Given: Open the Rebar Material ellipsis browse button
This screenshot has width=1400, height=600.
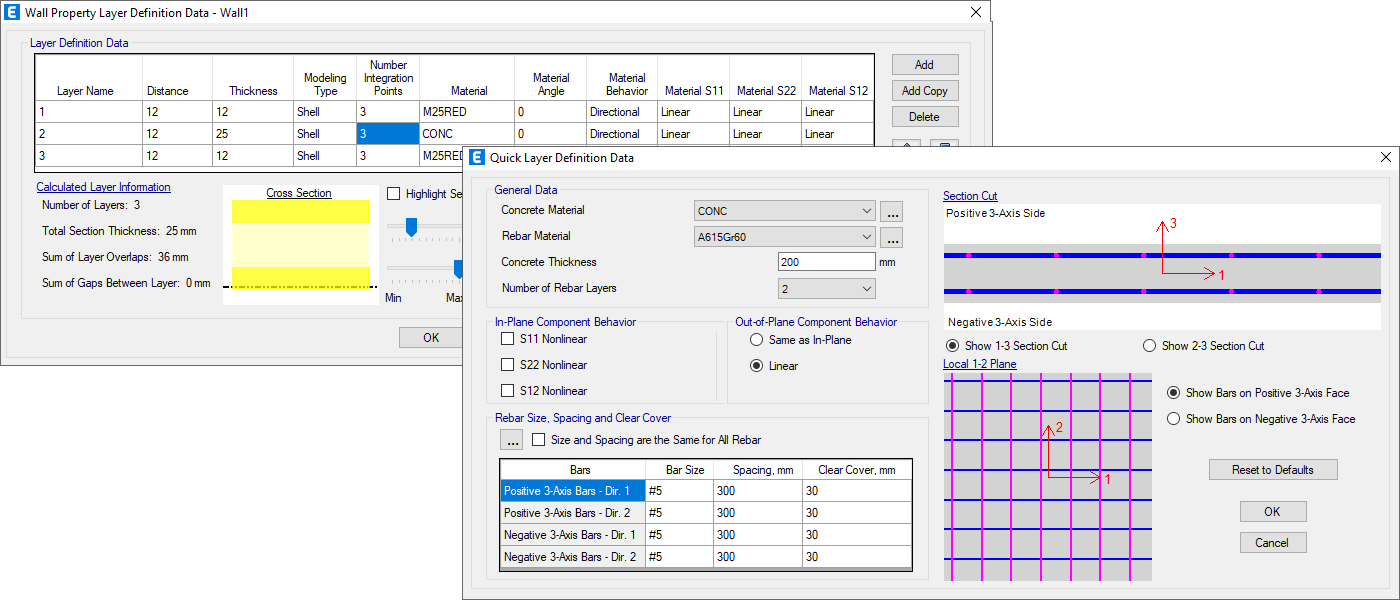Looking at the screenshot, I should pos(892,237).
